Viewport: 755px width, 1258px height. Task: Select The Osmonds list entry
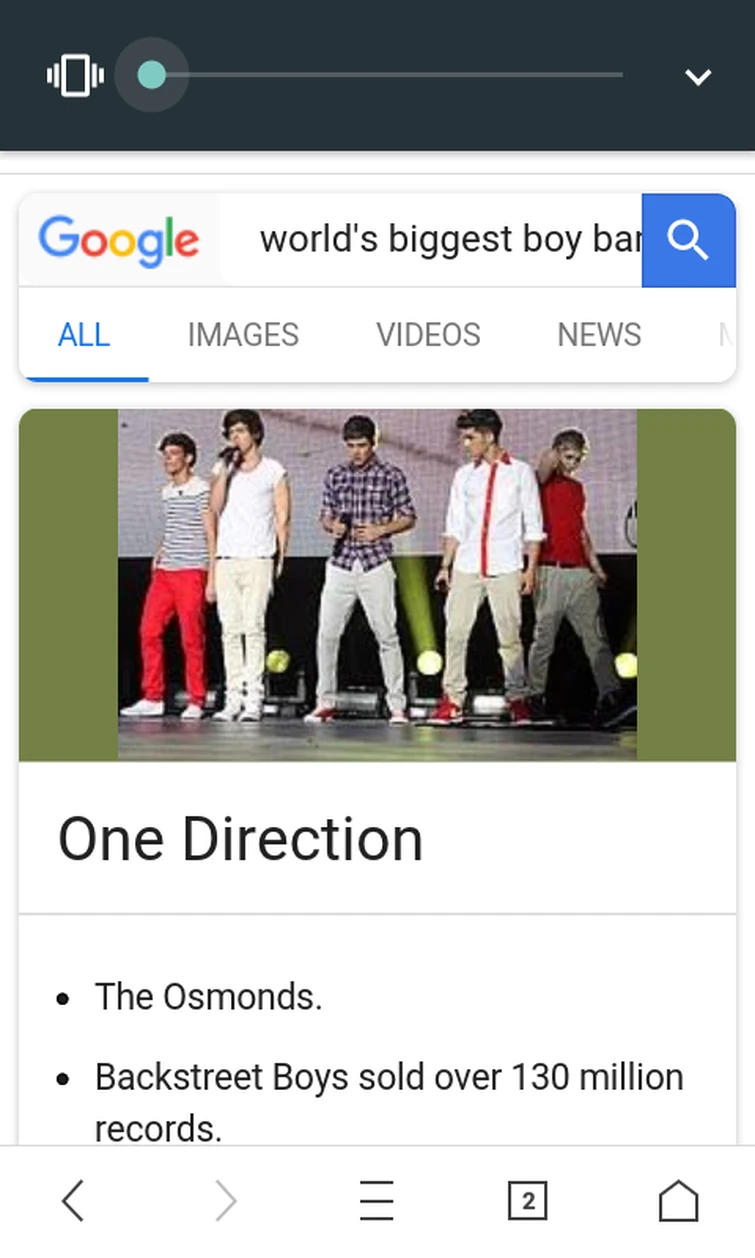point(208,997)
